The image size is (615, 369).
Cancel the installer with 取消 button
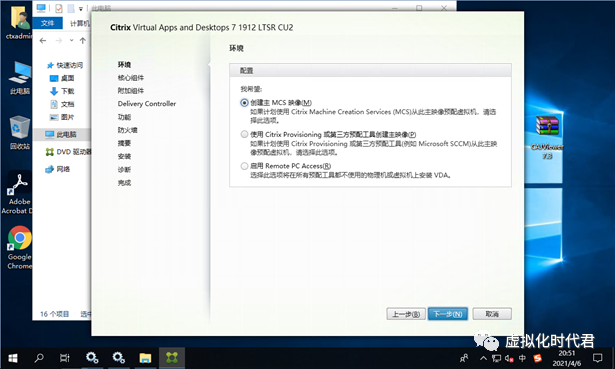tap(492, 314)
